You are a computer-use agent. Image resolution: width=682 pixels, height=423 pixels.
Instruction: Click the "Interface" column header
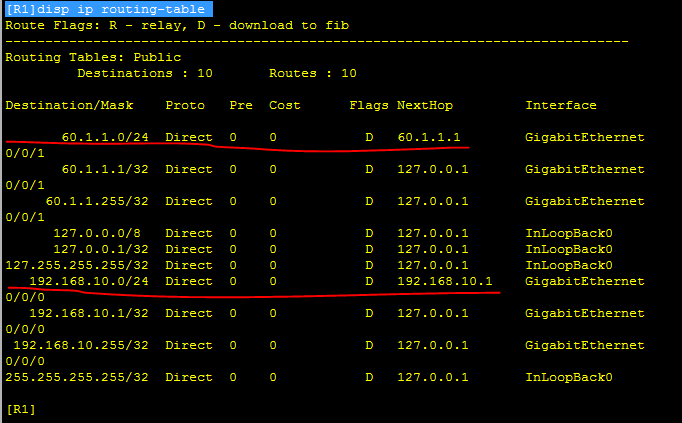(561, 105)
